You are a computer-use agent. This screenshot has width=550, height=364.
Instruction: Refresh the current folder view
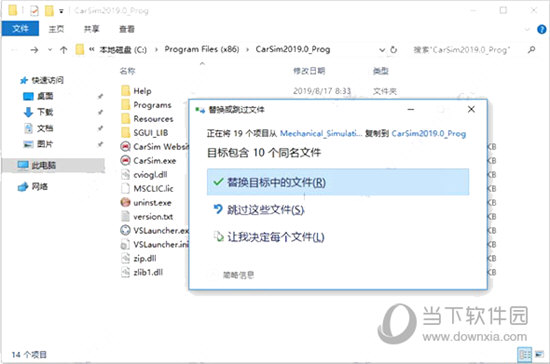[x=394, y=50]
